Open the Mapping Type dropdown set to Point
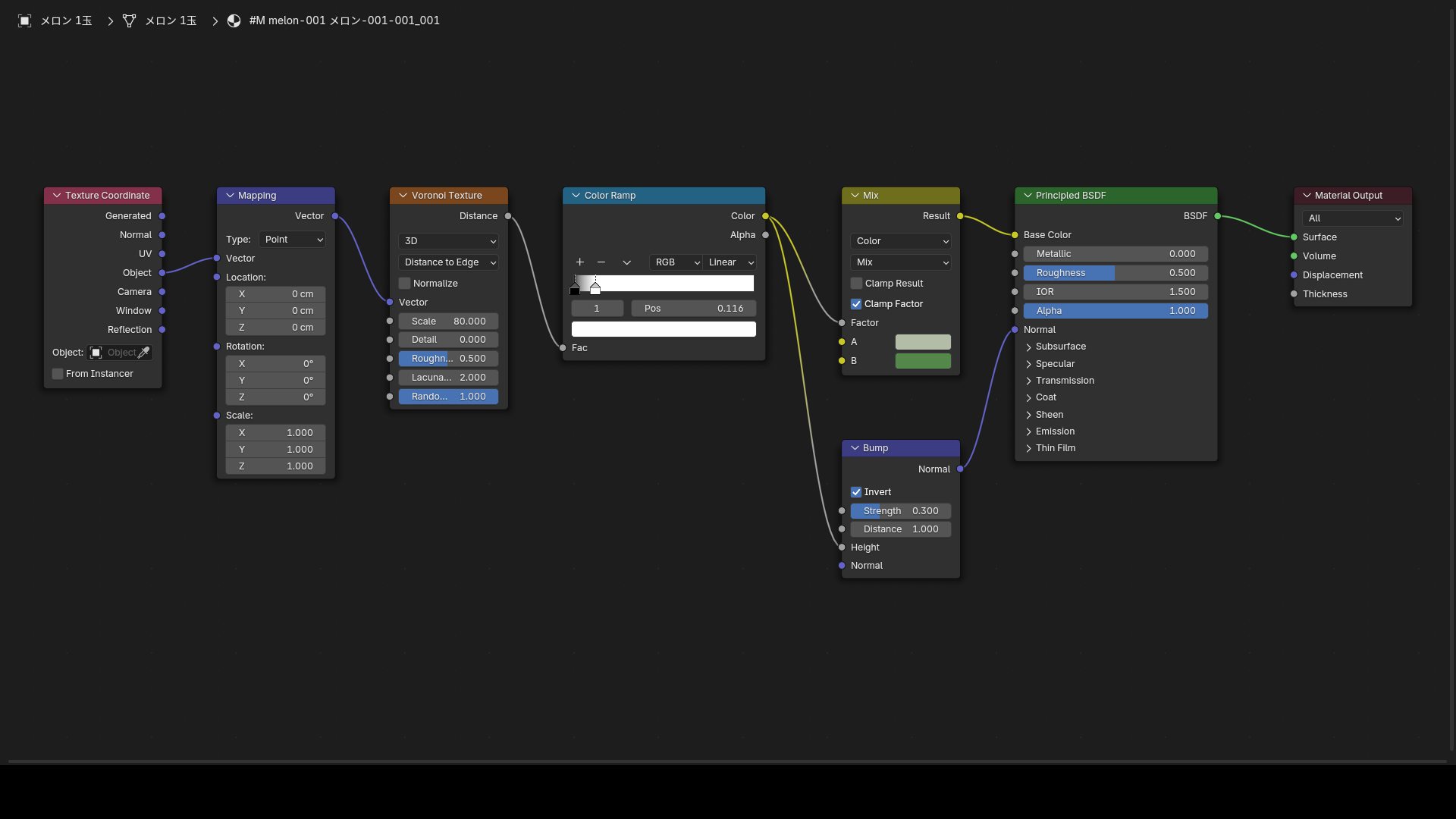 coord(292,240)
